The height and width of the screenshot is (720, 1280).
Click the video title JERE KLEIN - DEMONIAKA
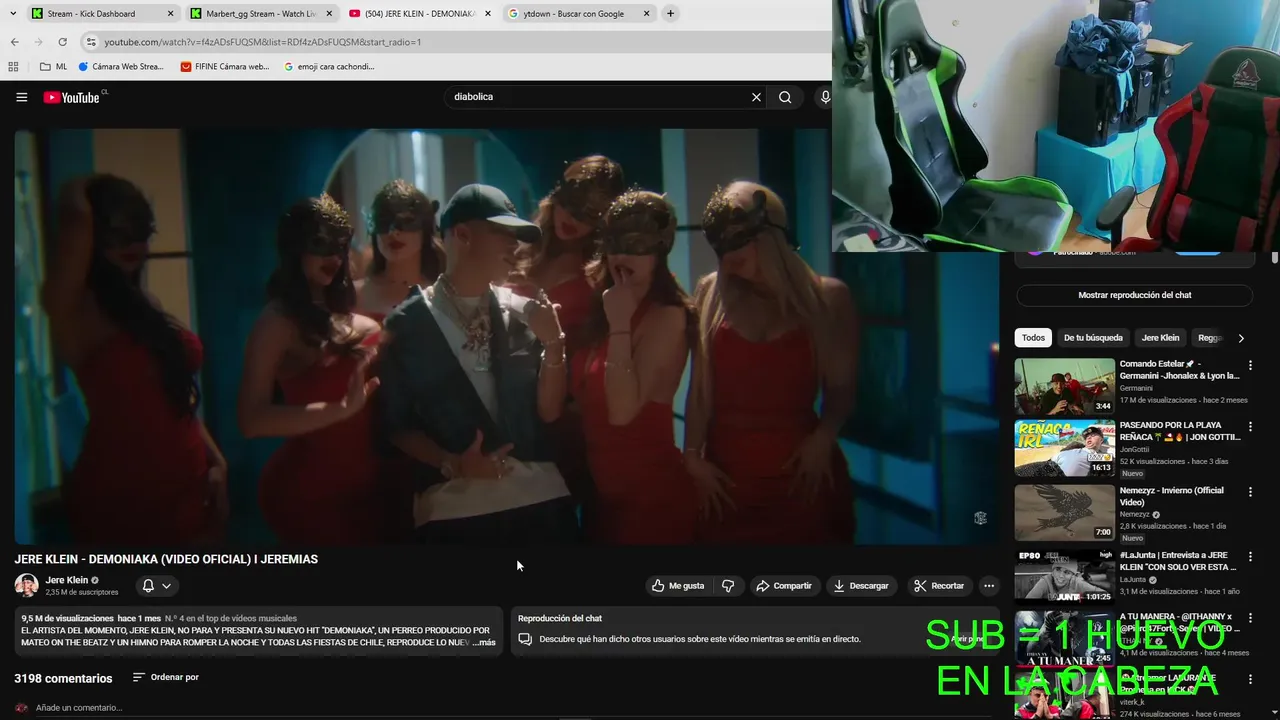pos(166,559)
